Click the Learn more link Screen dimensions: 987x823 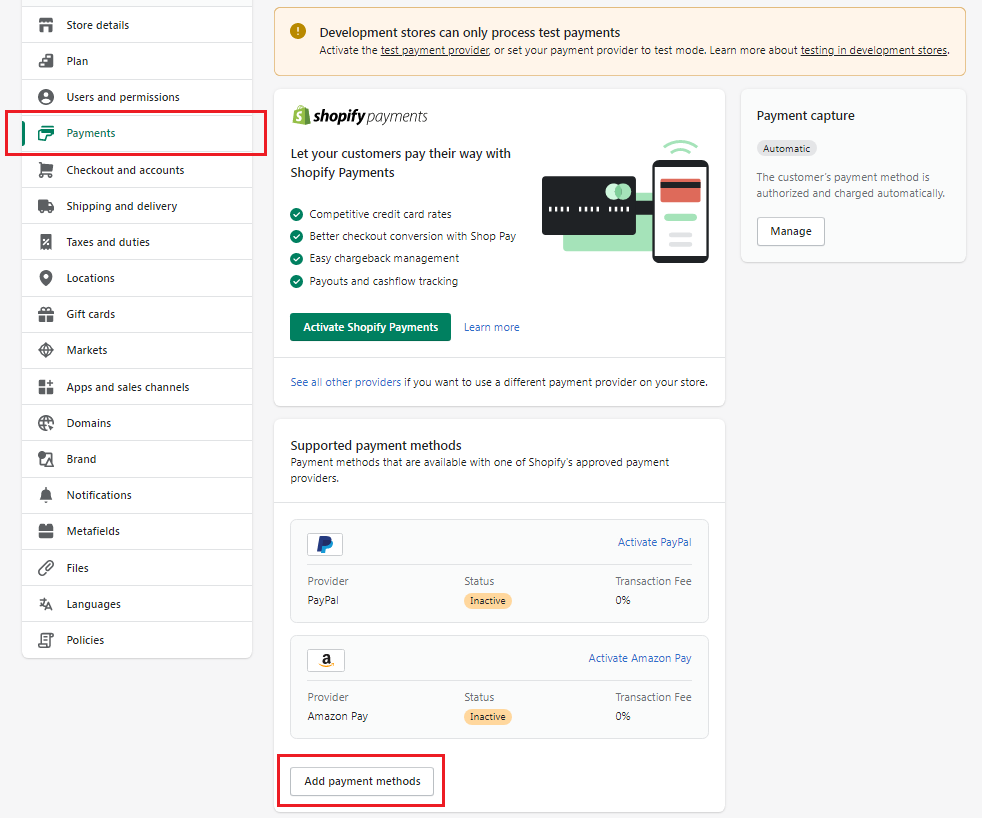[x=492, y=327]
